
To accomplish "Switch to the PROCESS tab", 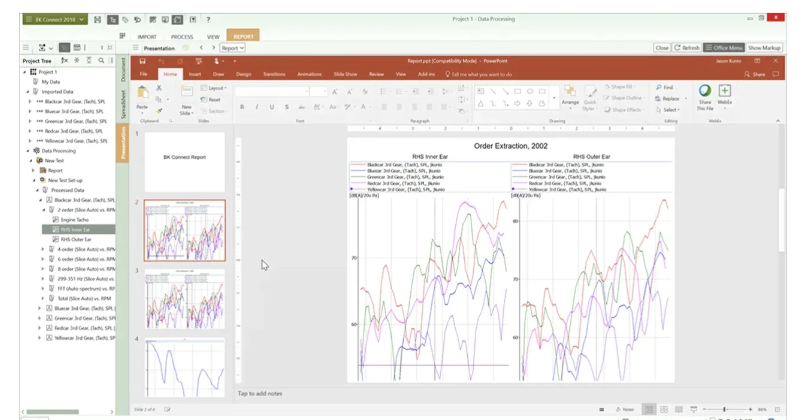I will tap(182, 37).
